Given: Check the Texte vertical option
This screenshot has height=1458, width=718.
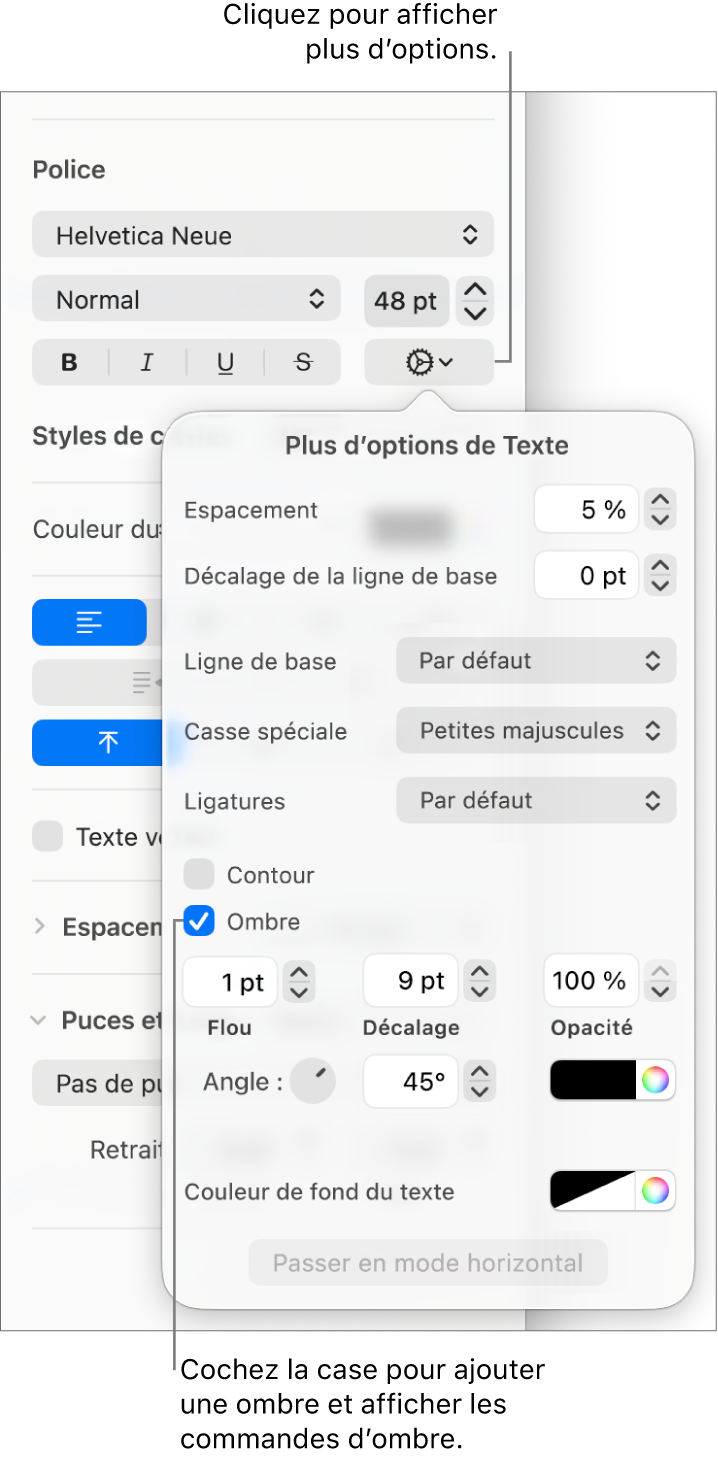Looking at the screenshot, I should 47,836.
